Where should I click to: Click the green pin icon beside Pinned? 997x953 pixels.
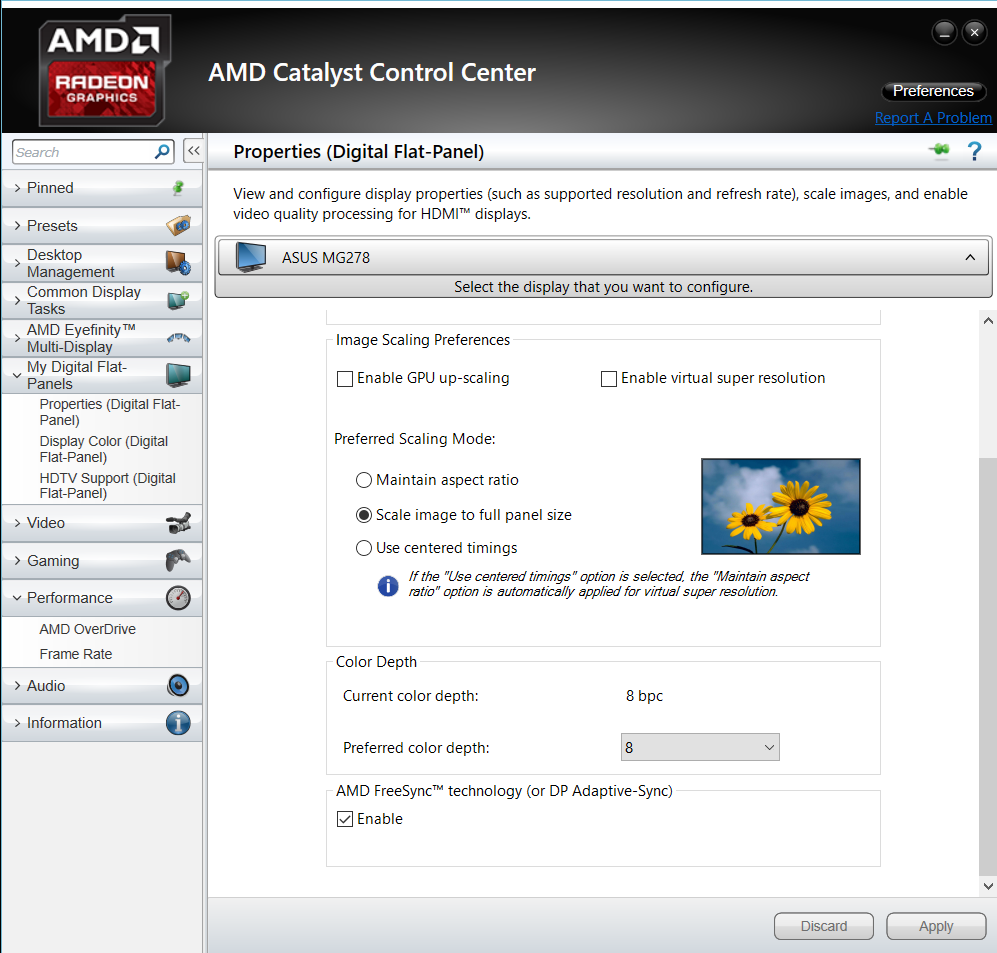click(x=179, y=188)
